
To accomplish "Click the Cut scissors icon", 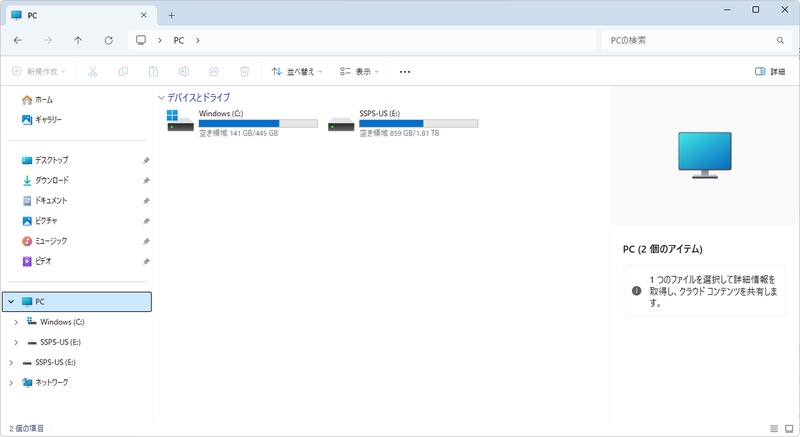I will [92, 71].
